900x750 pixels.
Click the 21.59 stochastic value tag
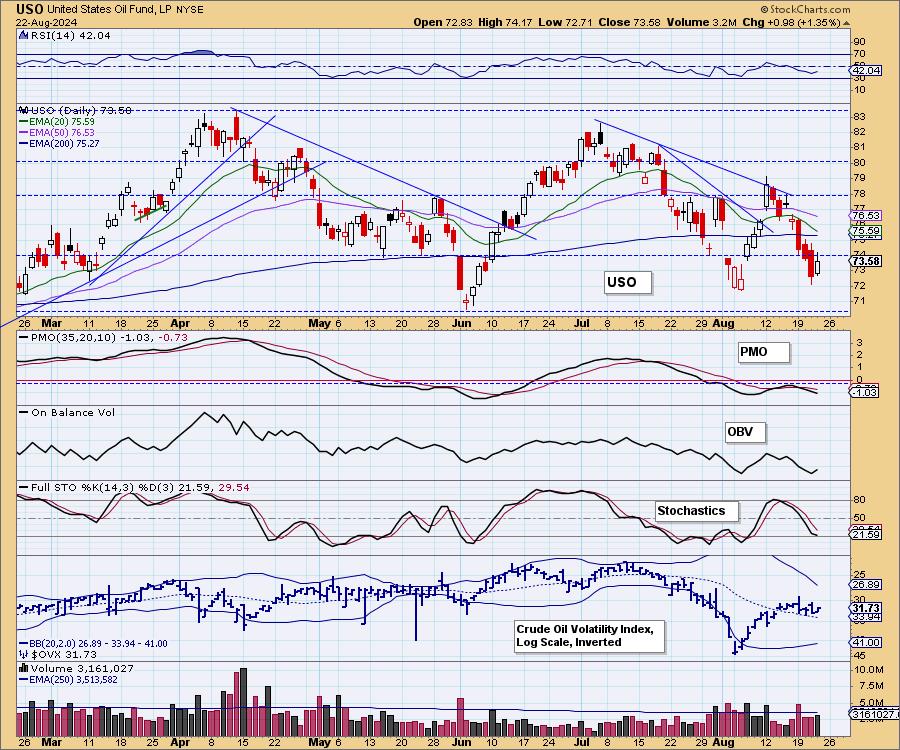click(x=867, y=534)
